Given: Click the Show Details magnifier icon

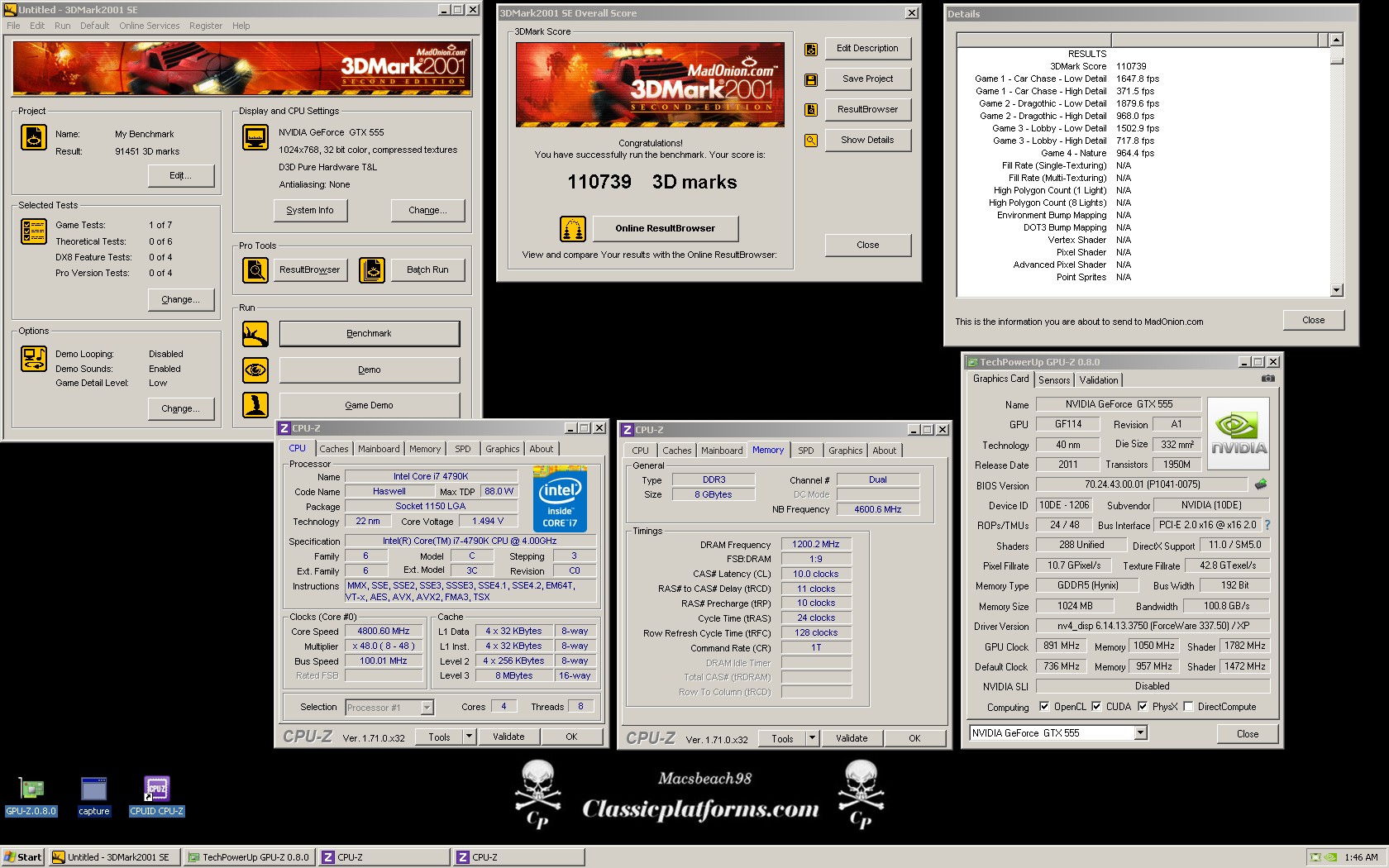Looking at the screenshot, I should (811, 141).
